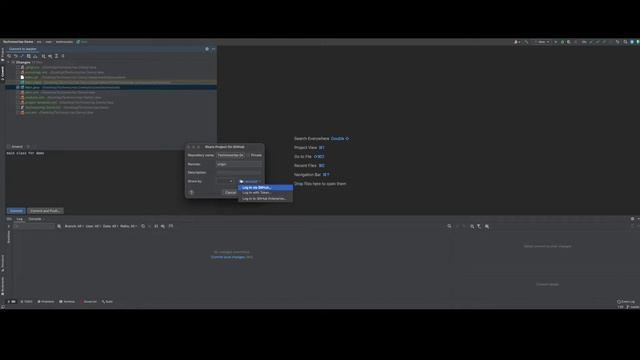Click Commit and Push button
Screen dimensions: 640x360
click(x=45, y=211)
